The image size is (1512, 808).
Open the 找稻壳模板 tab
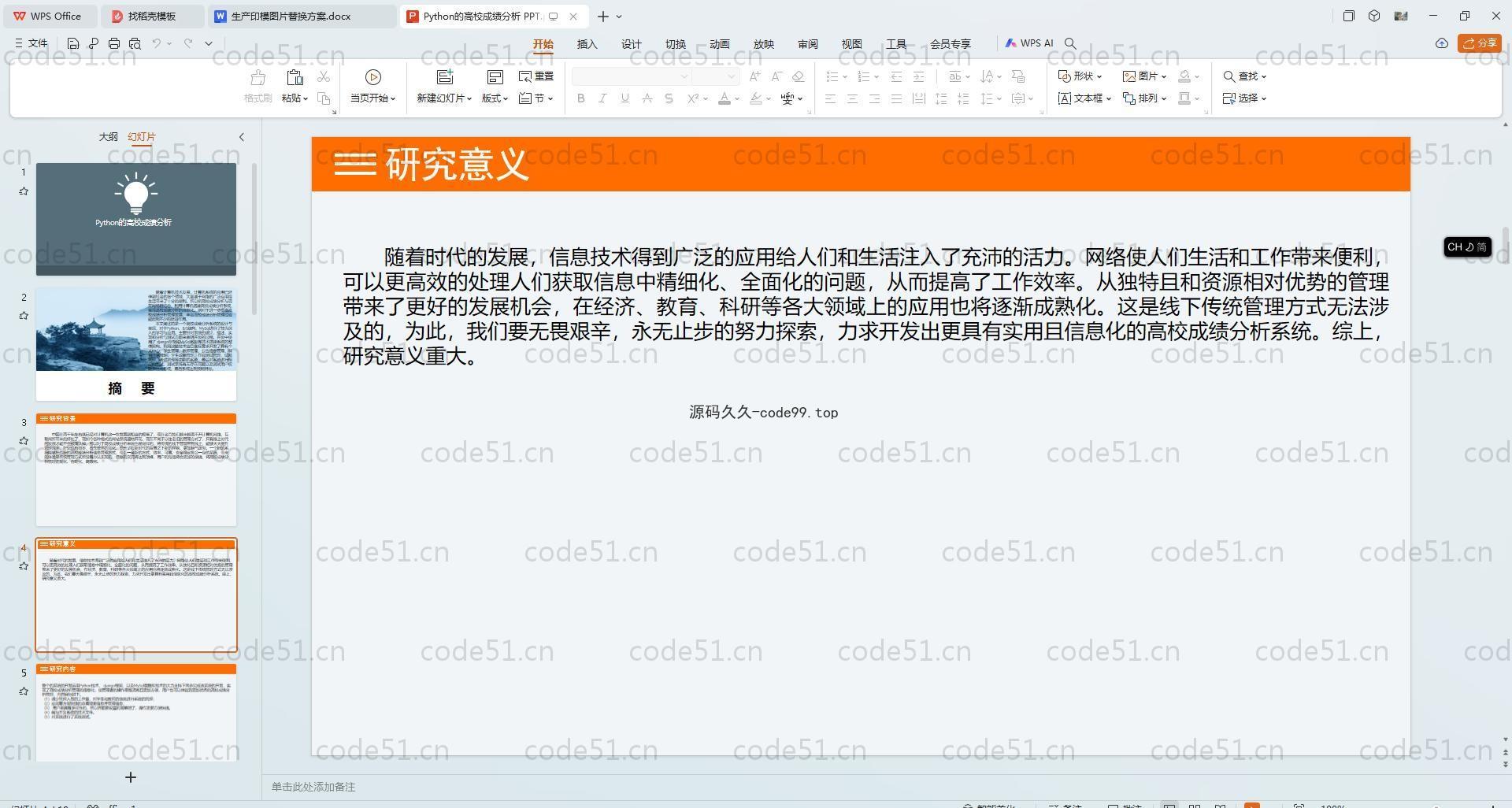click(152, 16)
